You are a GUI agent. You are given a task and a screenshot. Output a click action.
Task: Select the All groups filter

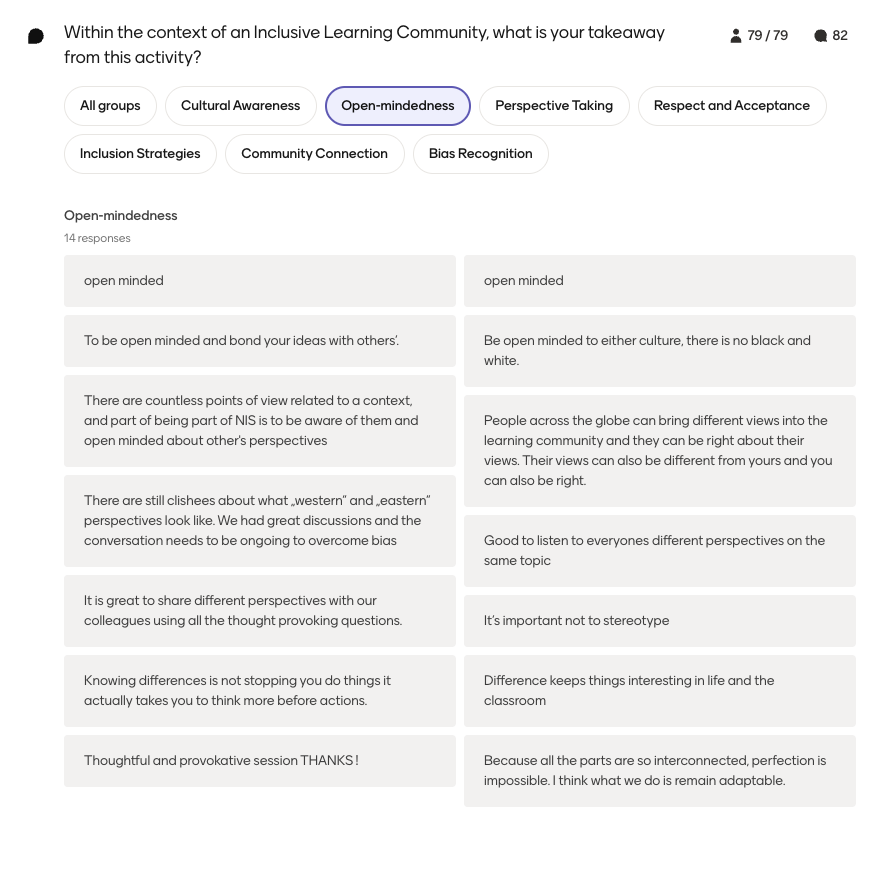[x=110, y=106]
